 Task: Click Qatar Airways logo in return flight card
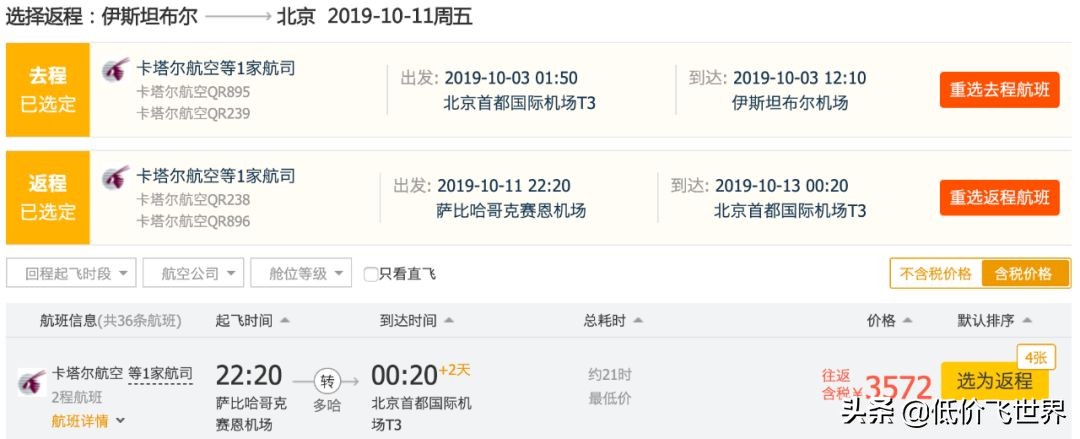point(115,179)
